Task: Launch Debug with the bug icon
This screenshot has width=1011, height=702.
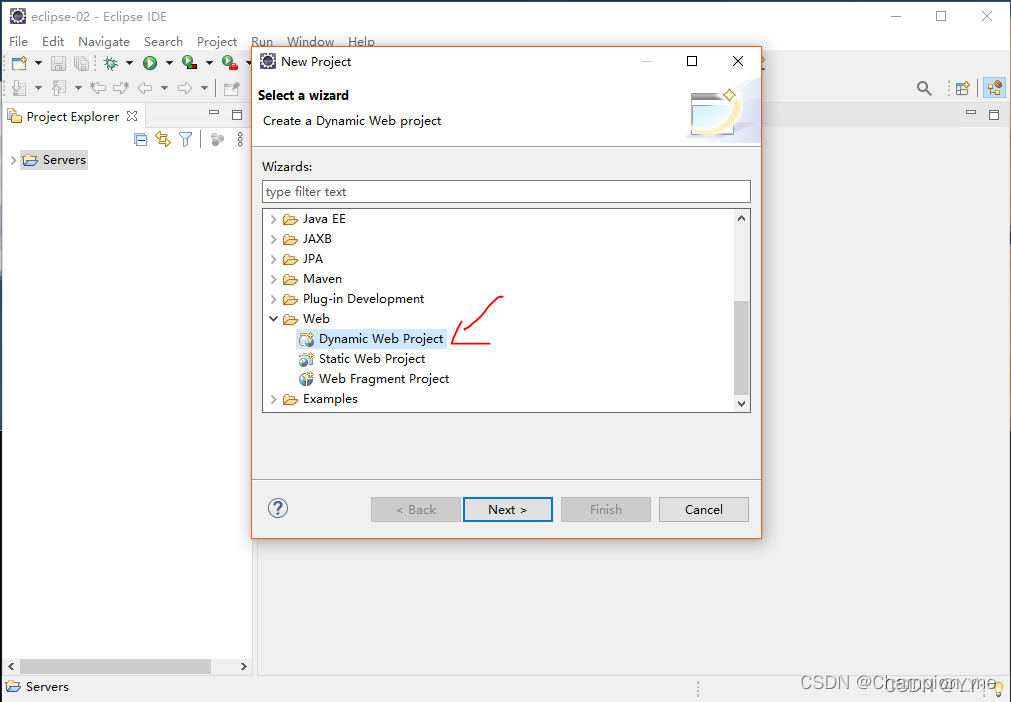Action: (x=111, y=63)
